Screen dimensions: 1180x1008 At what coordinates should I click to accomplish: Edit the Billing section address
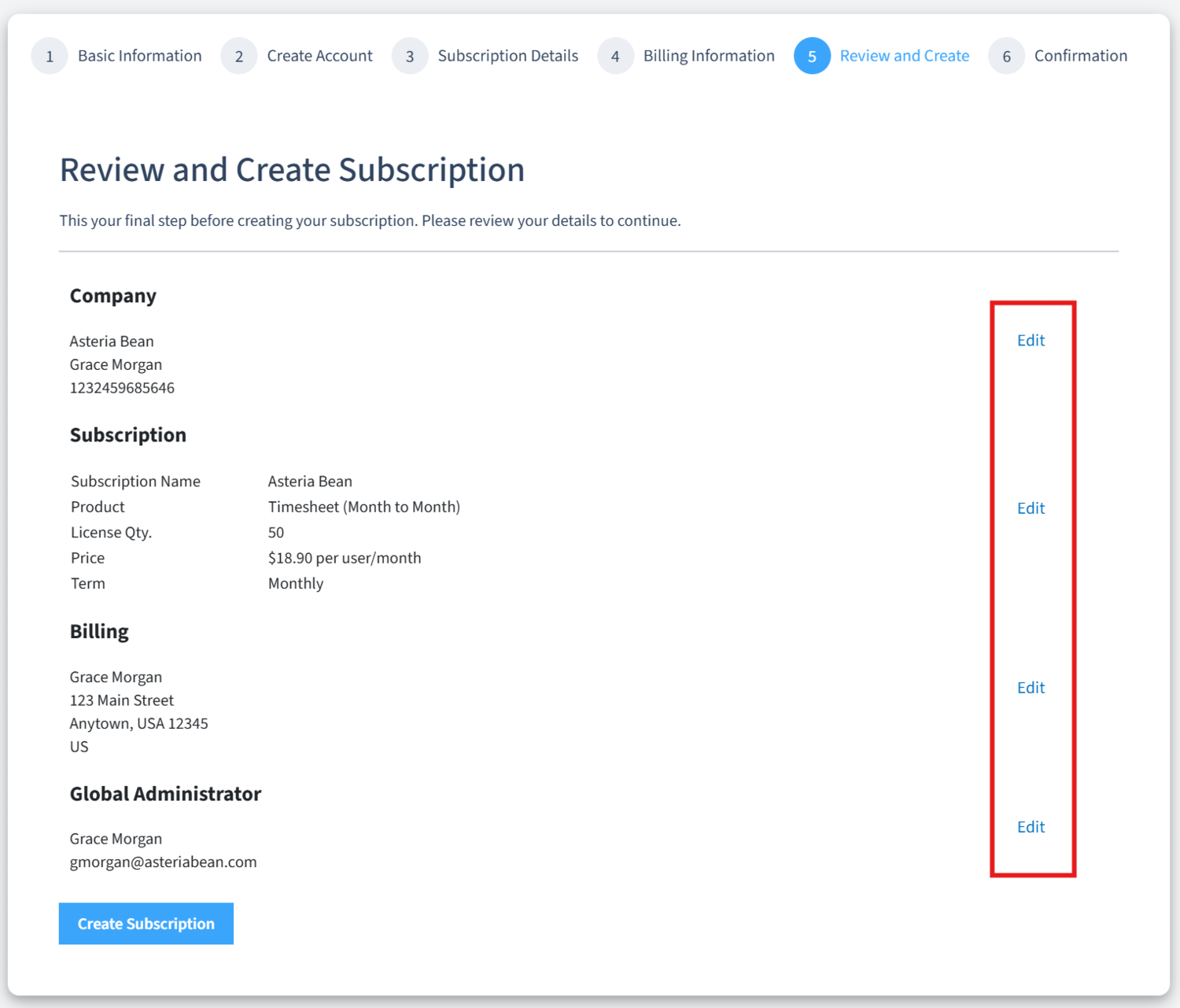click(1031, 688)
